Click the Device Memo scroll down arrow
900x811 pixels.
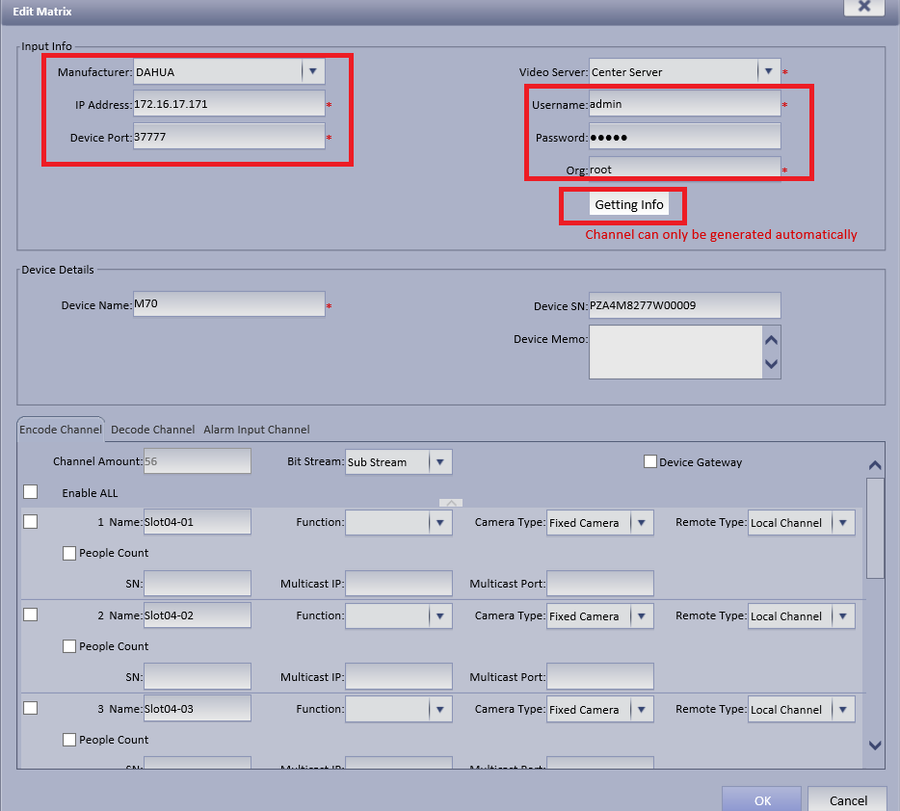click(x=771, y=364)
